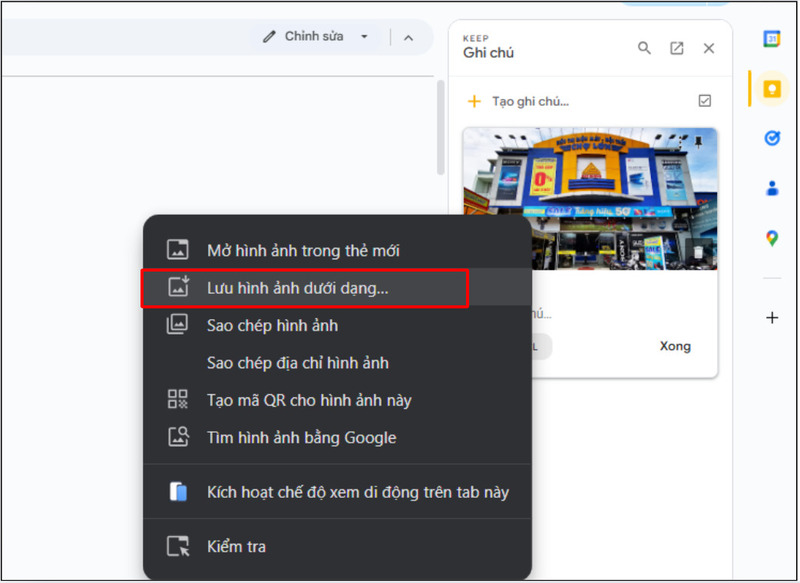Select the highlighted Keep icon in sidebar
This screenshot has width=800, height=583.
click(x=771, y=88)
